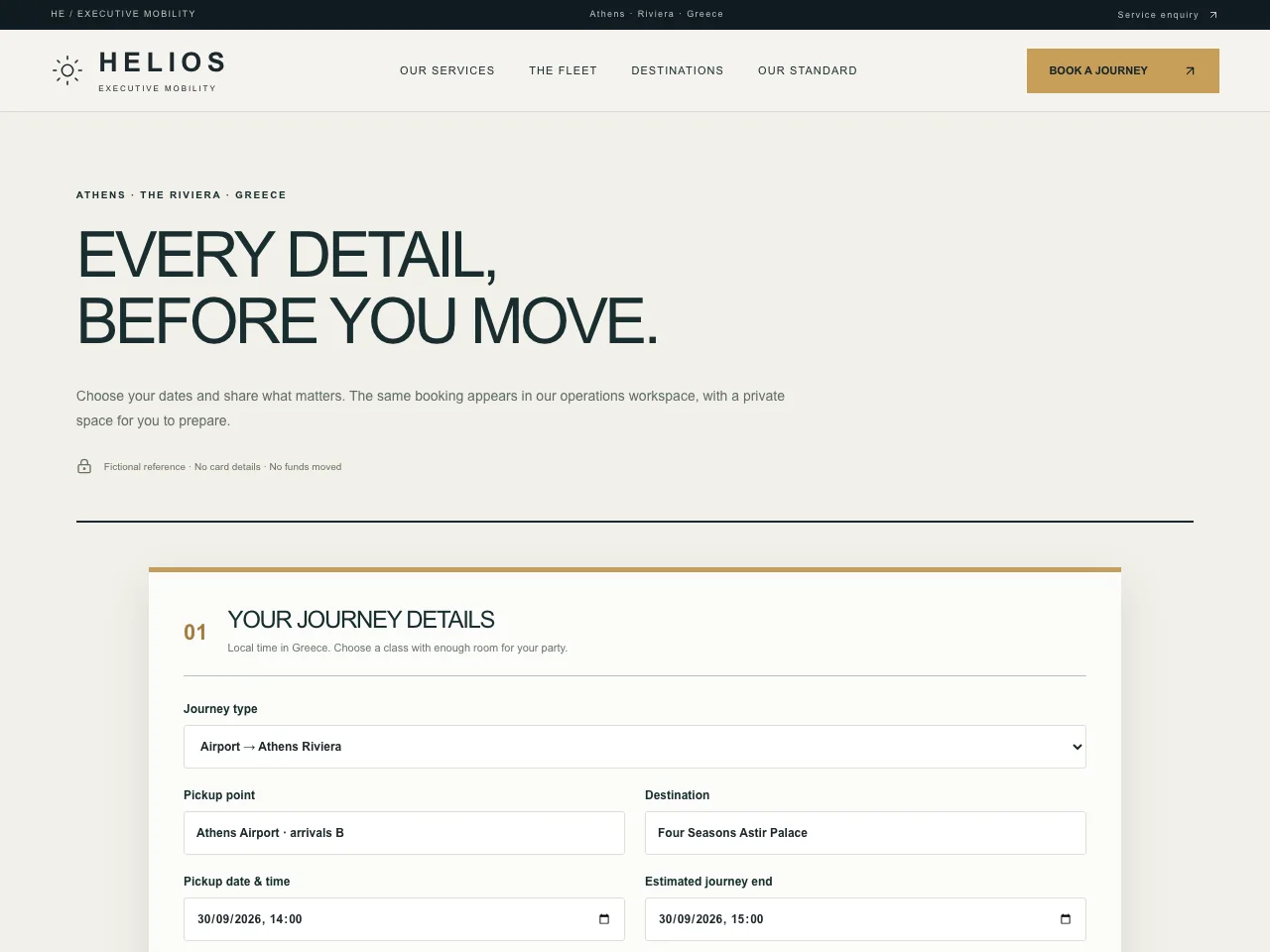This screenshot has height=952, width=1270.
Task: Open calendar picker for Estimated journey end
Action: click(1066, 919)
